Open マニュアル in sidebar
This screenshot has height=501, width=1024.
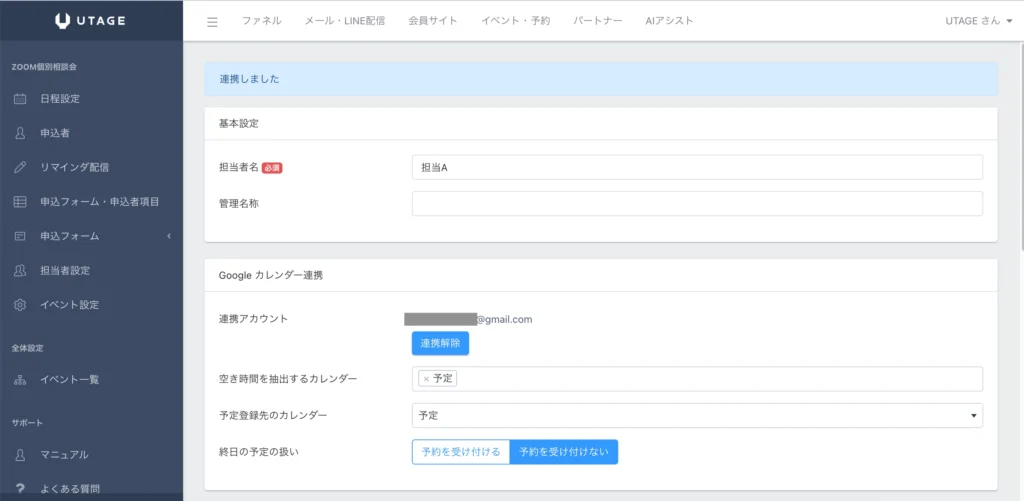[64, 455]
